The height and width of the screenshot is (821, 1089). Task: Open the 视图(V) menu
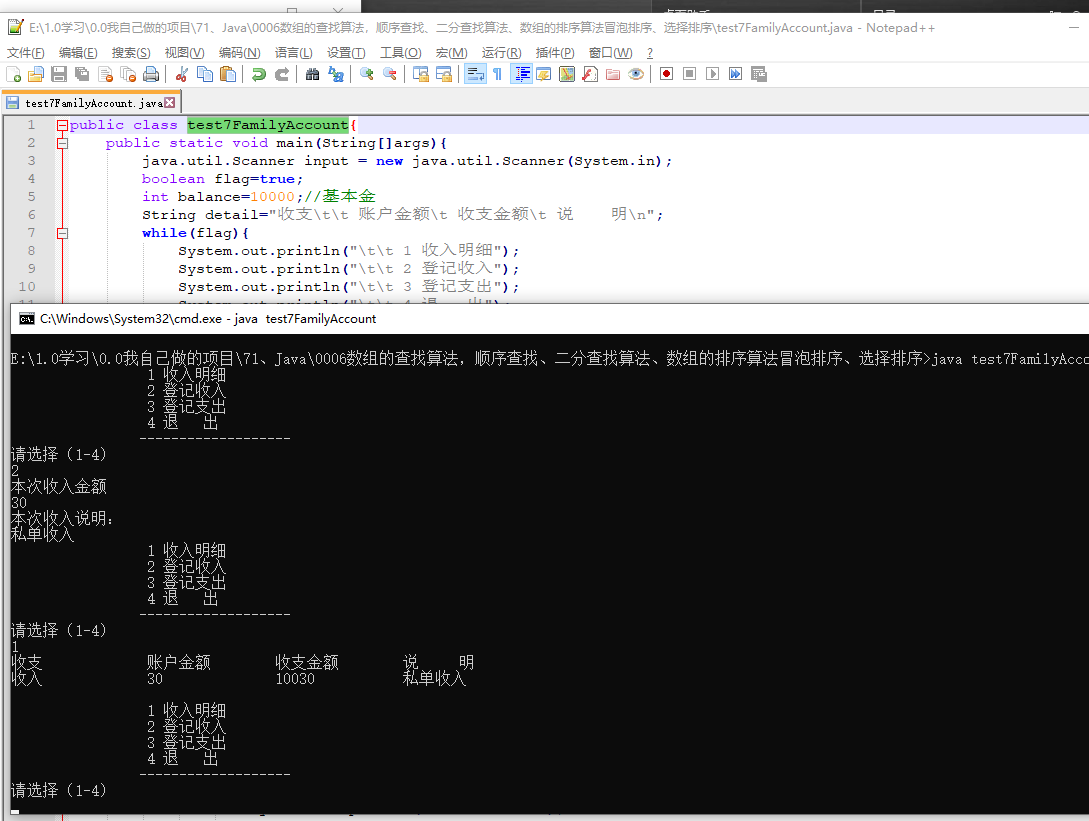pos(184,53)
